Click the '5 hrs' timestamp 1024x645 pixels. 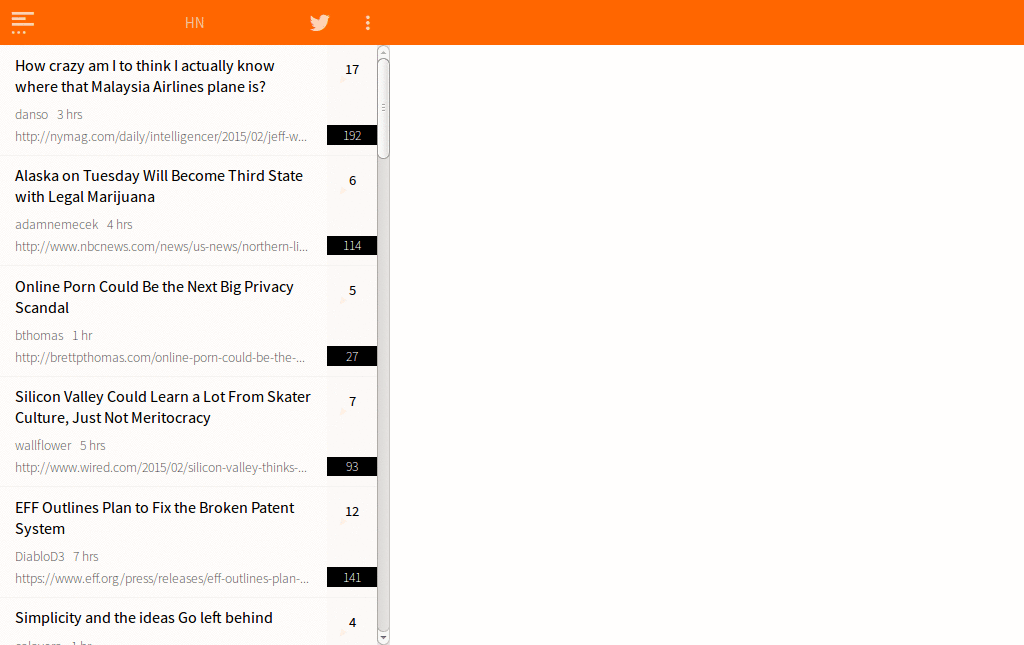pos(93,446)
